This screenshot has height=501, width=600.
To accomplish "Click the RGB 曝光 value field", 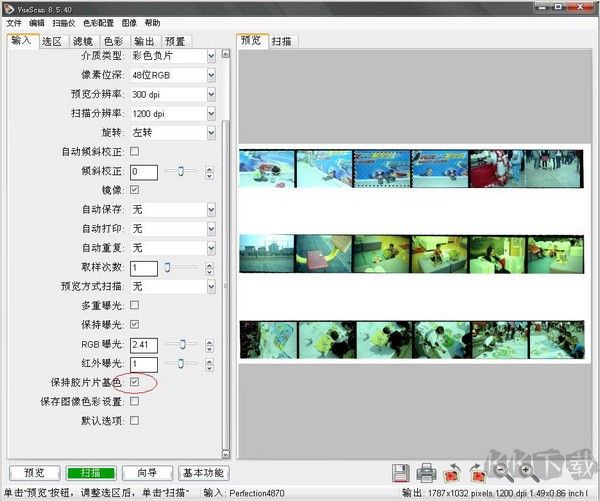I will [x=144, y=344].
